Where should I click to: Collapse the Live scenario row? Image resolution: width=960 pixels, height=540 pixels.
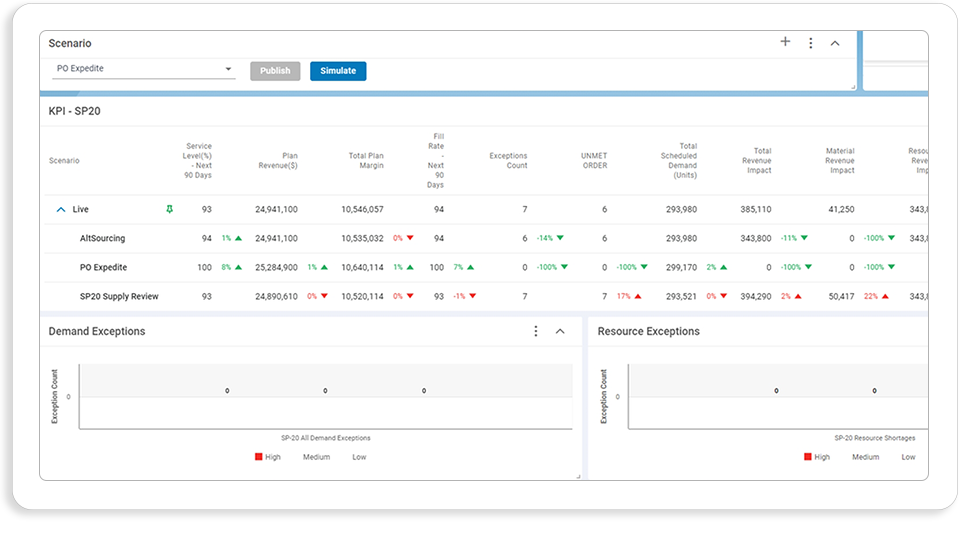pyautogui.click(x=61, y=209)
